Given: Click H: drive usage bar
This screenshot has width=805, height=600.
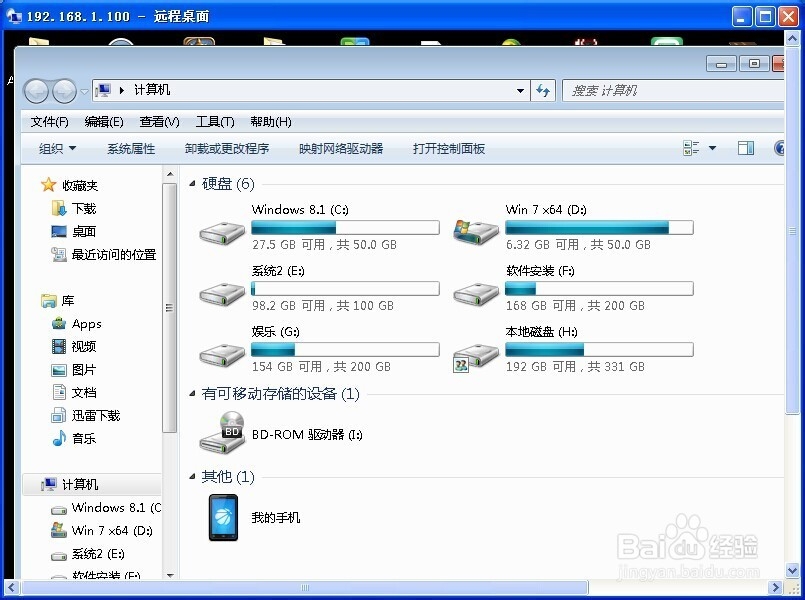Looking at the screenshot, I should click(x=599, y=350).
